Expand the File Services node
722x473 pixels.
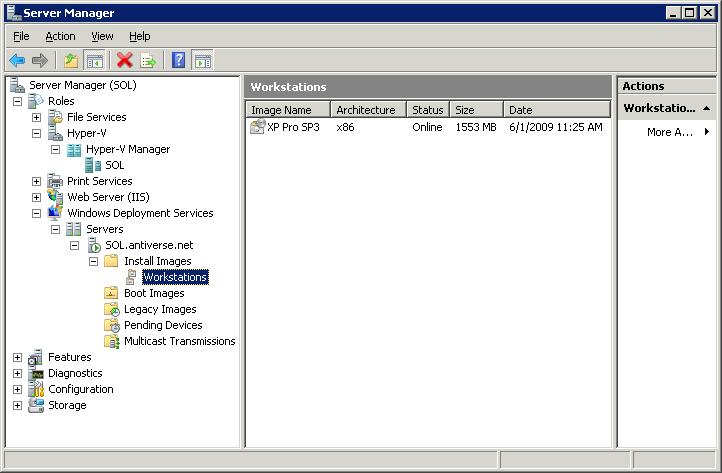(36, 117)
